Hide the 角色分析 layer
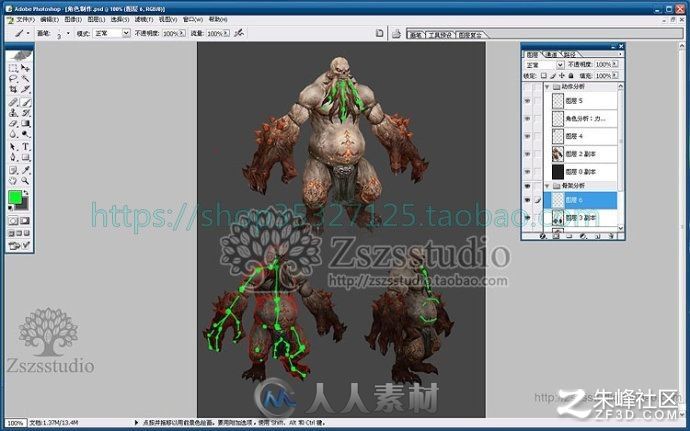 click(x=527, y=118)
